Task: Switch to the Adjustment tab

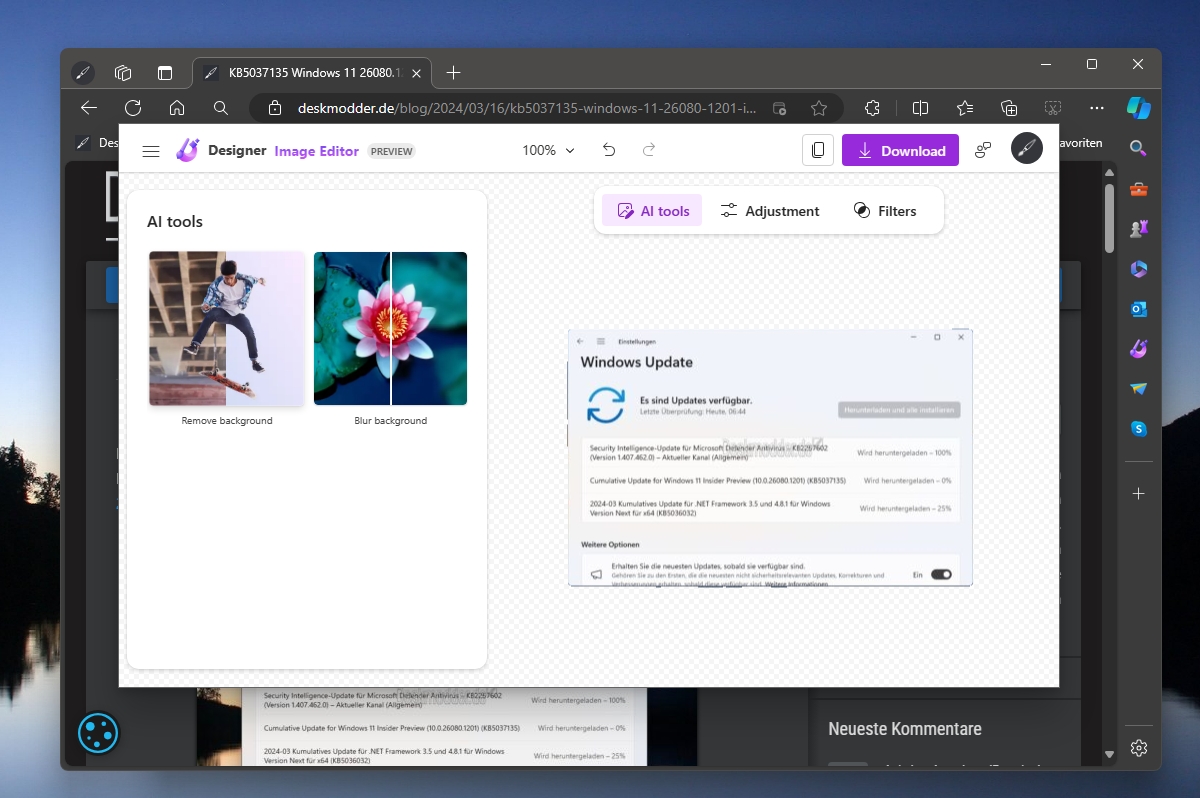Action: point(770,211)
